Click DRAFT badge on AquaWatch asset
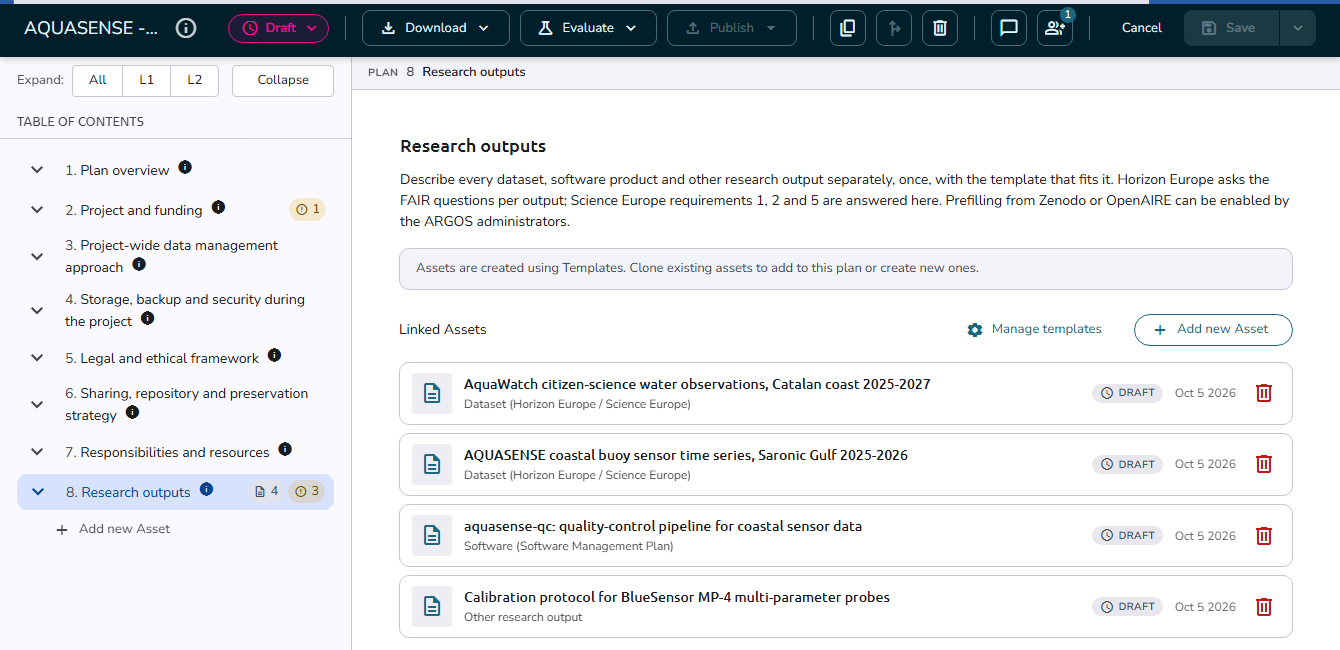This screenshot has width=1340, height=650. (1128, 393)
